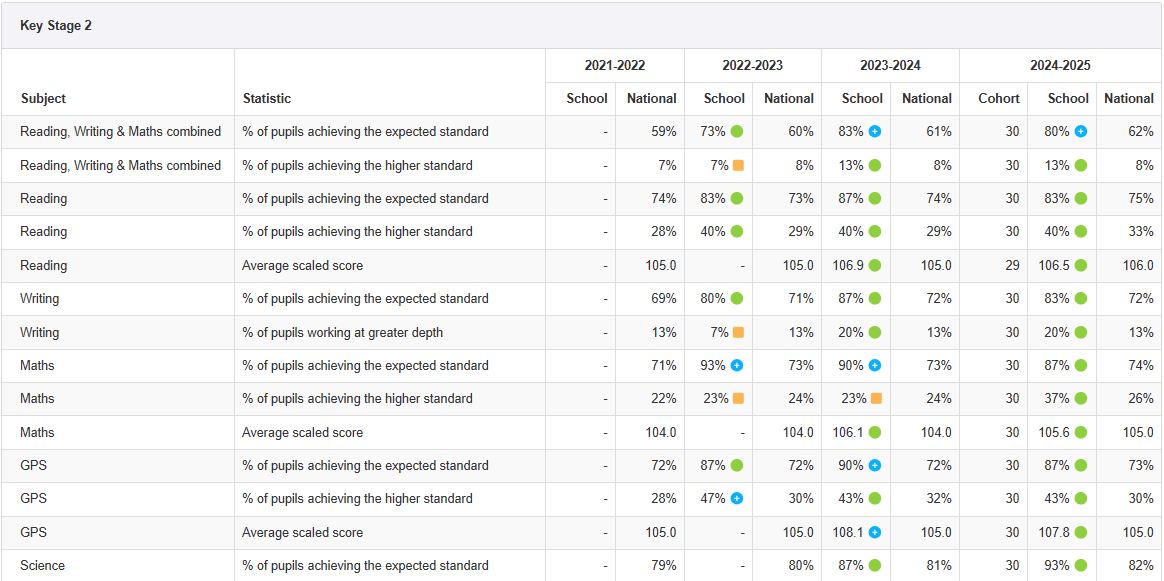Click orange square beside 2023-2024 Maths 23%
The image size is (1164, 581).
coord(876,398)
